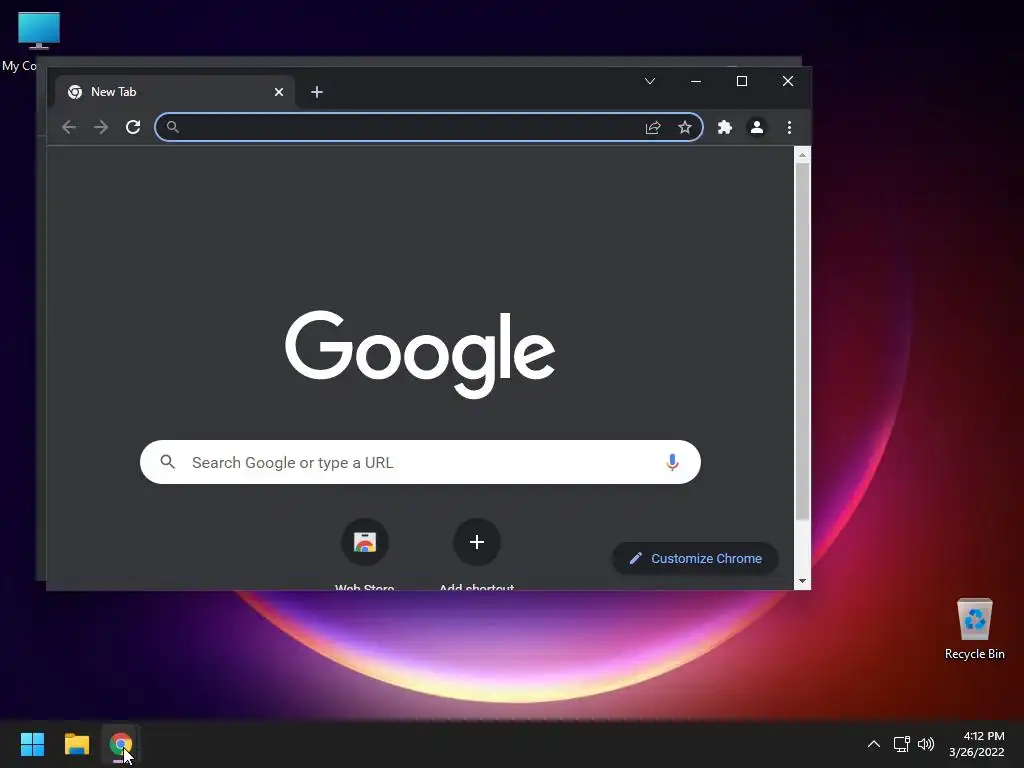Open the profile avatar menu
Image resolution: width=1024 pixels, height=768 pixels.
[757, 127]
